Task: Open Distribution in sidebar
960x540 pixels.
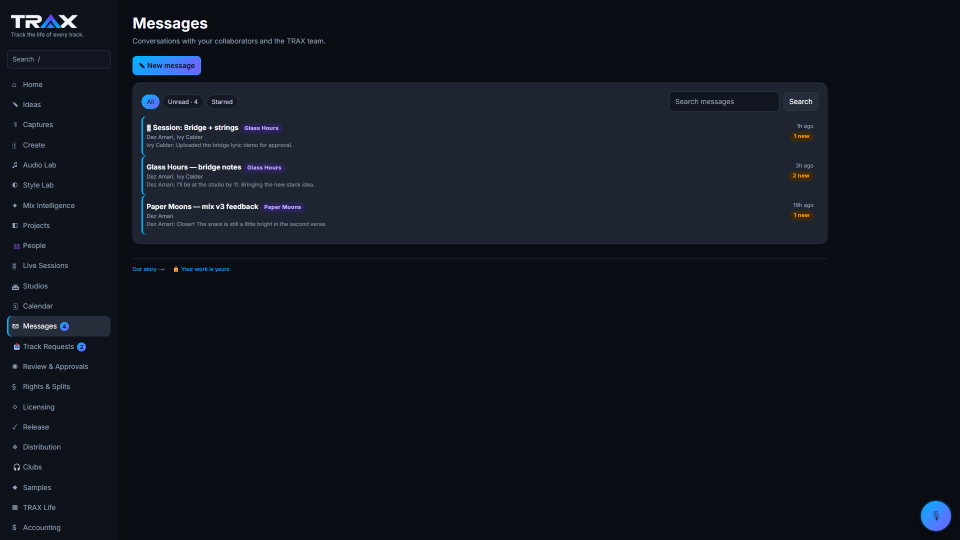Action: pyautogui.click(x=59, y=447)
